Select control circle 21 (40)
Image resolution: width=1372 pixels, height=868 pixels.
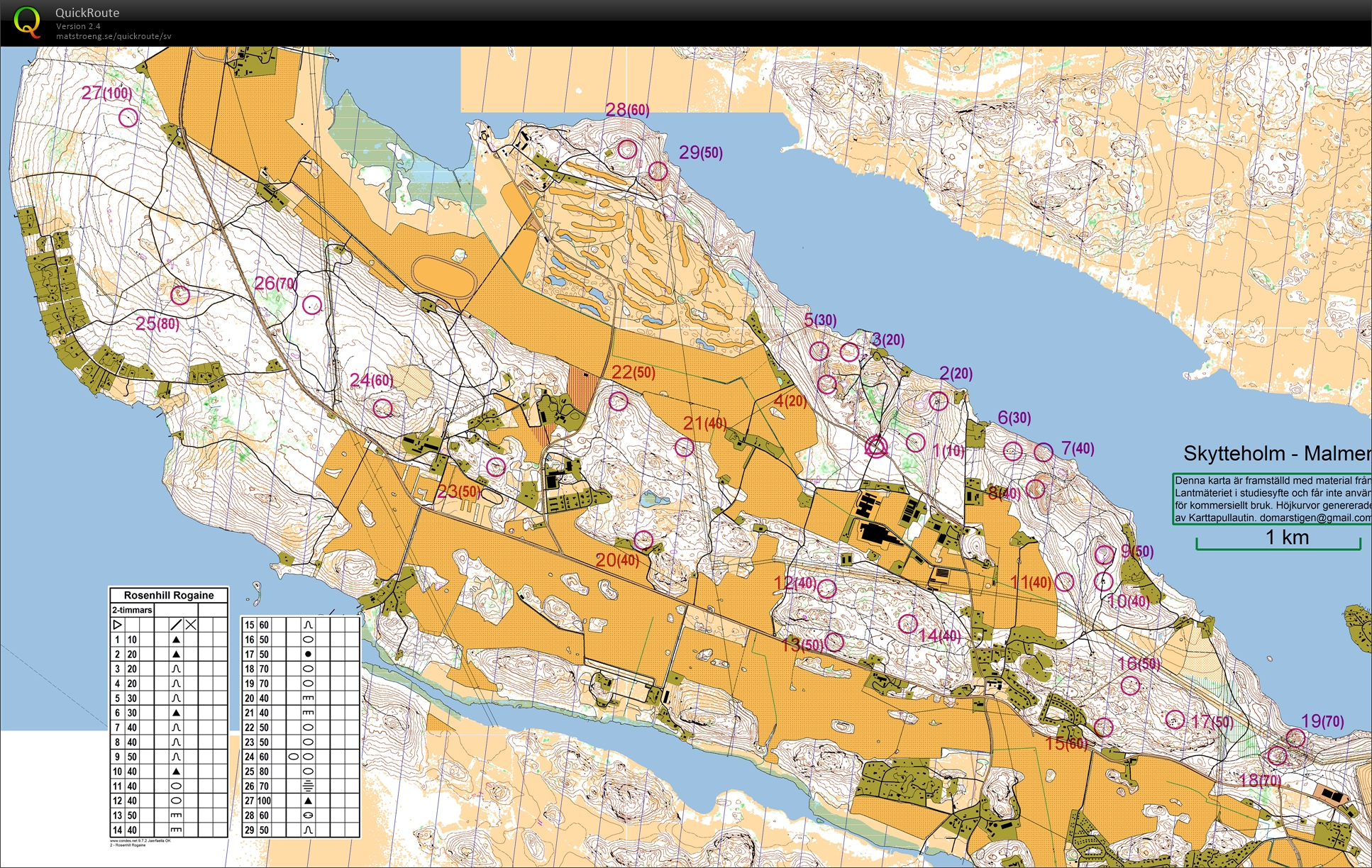[684, 447]
